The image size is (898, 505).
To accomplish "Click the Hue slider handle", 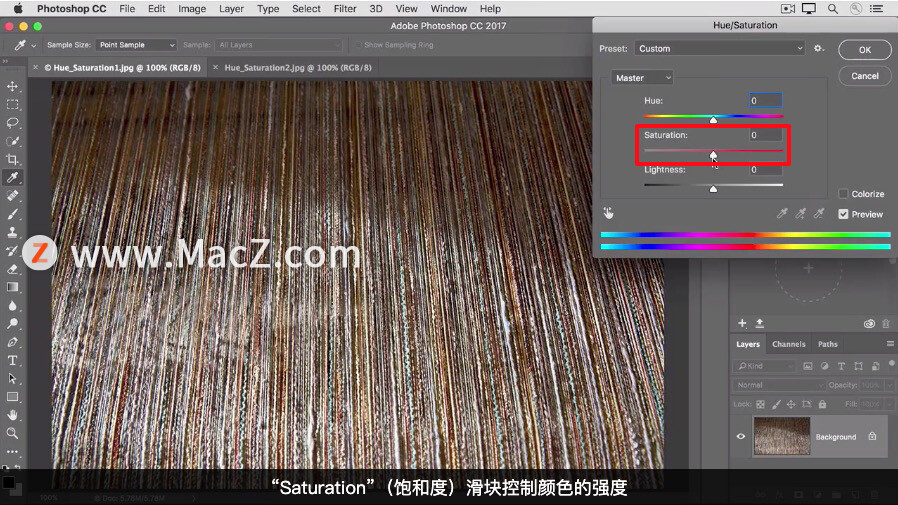I will 713,120.
